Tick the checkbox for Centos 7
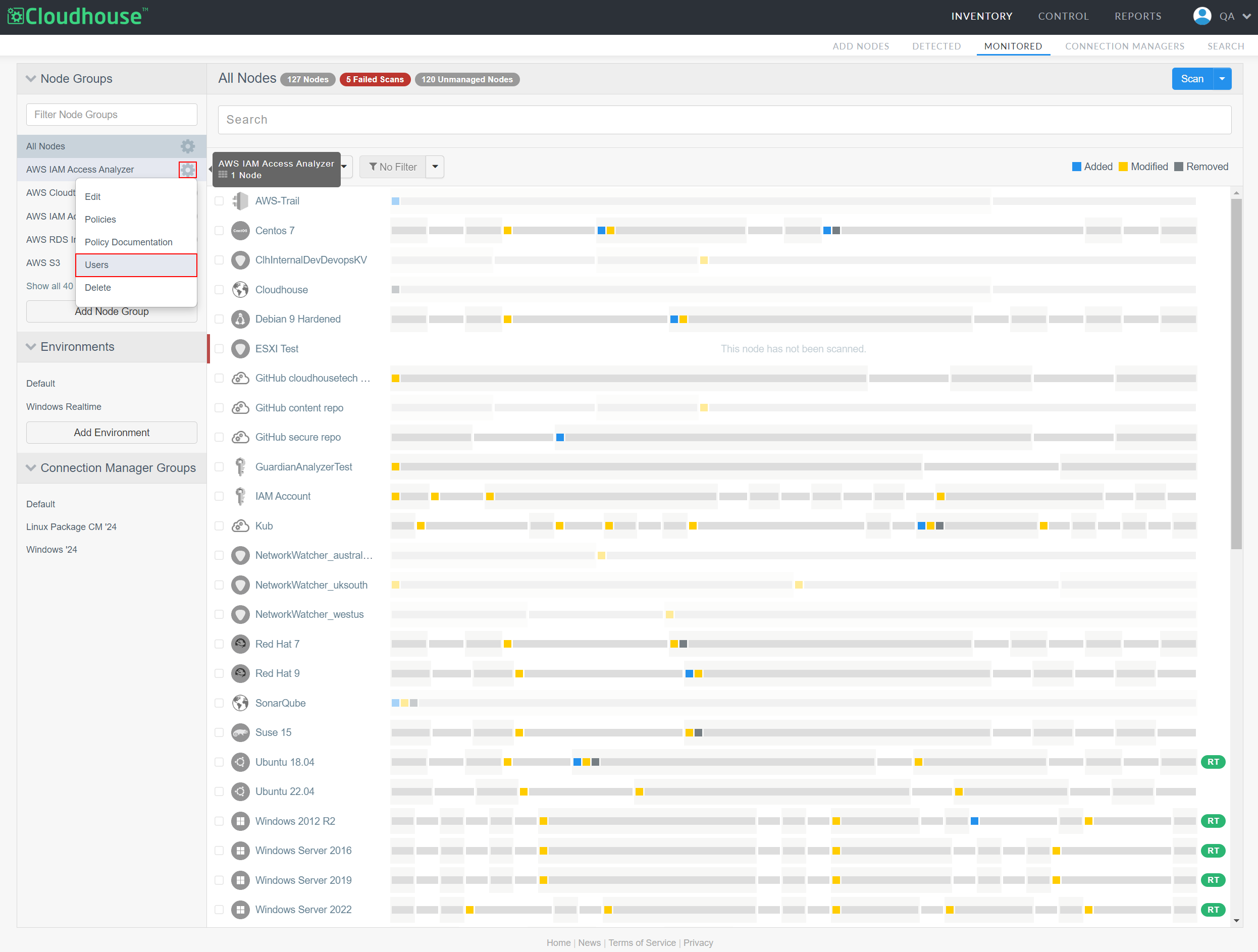The width and height of the screenshot is (1258, 952). point(219,230)
